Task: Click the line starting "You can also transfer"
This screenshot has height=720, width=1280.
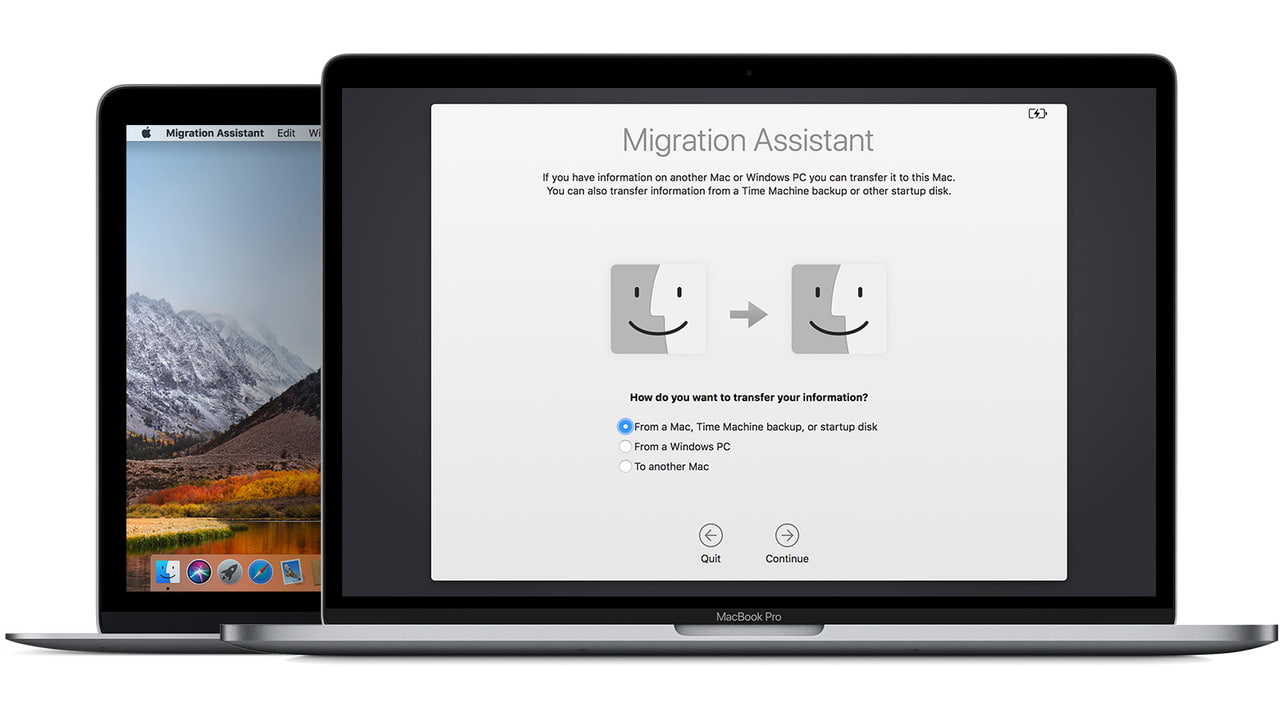Action: tap(749, 191)
